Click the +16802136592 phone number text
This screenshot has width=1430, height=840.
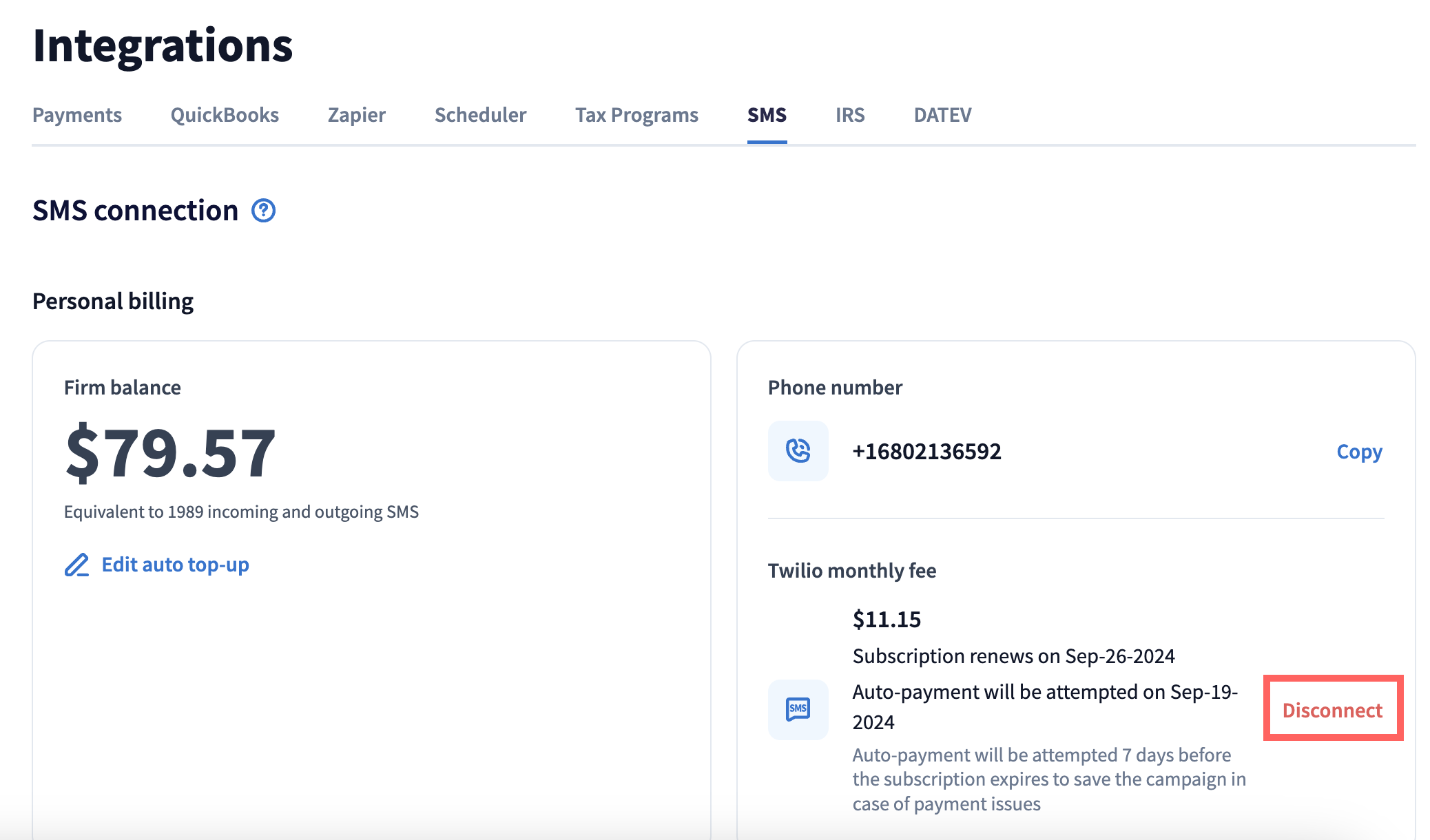point(926,452)
